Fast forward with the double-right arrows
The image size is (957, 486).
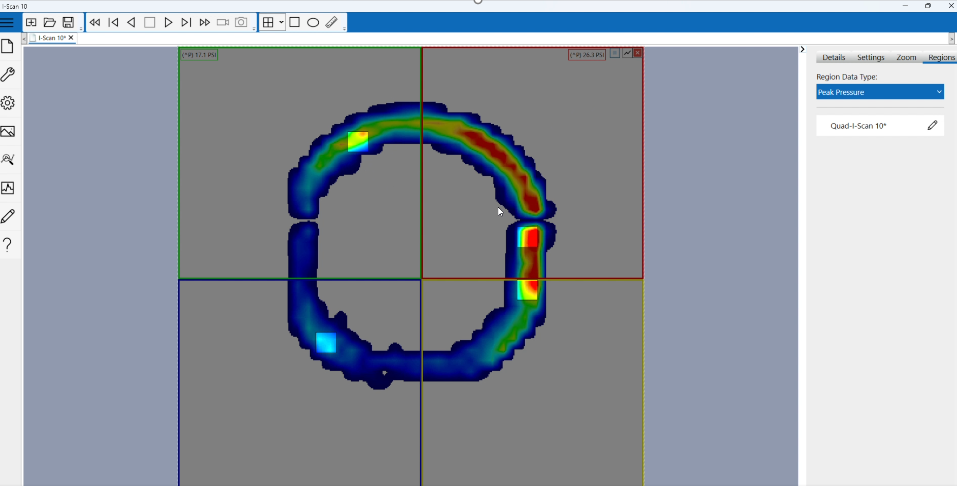pos(205,23)
